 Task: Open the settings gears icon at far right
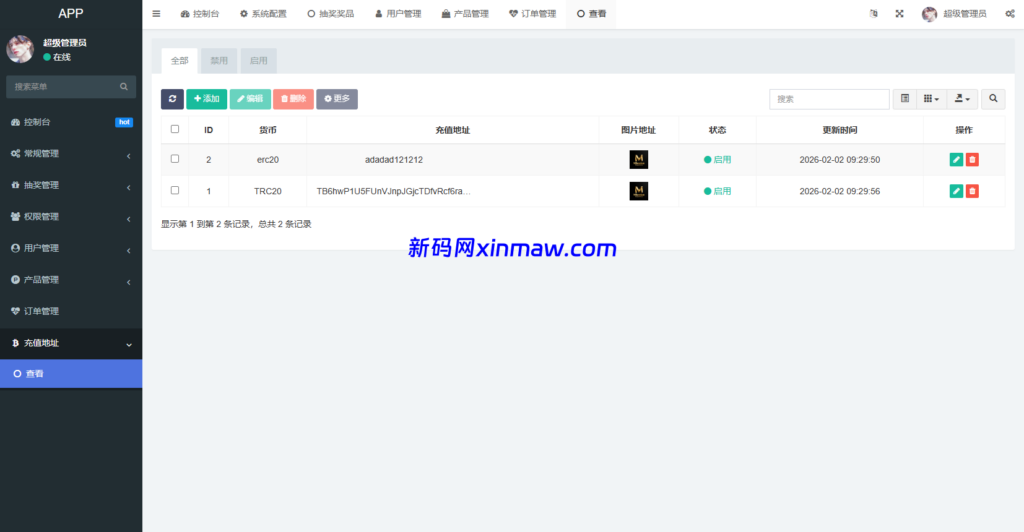1010,14
